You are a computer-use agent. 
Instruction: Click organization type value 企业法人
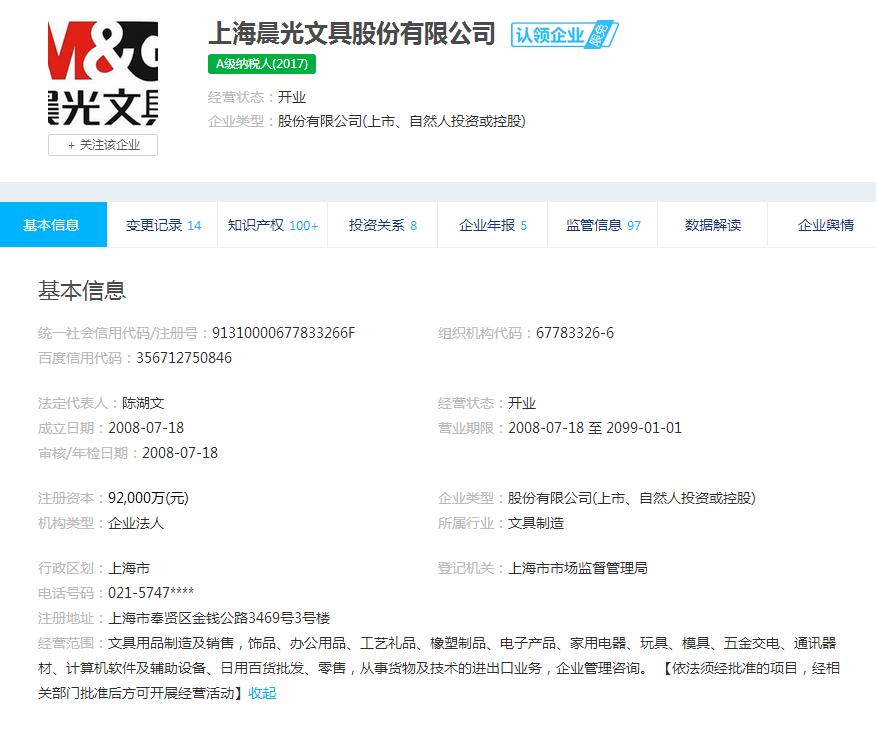pyautogui.click(x=136, y=523)
